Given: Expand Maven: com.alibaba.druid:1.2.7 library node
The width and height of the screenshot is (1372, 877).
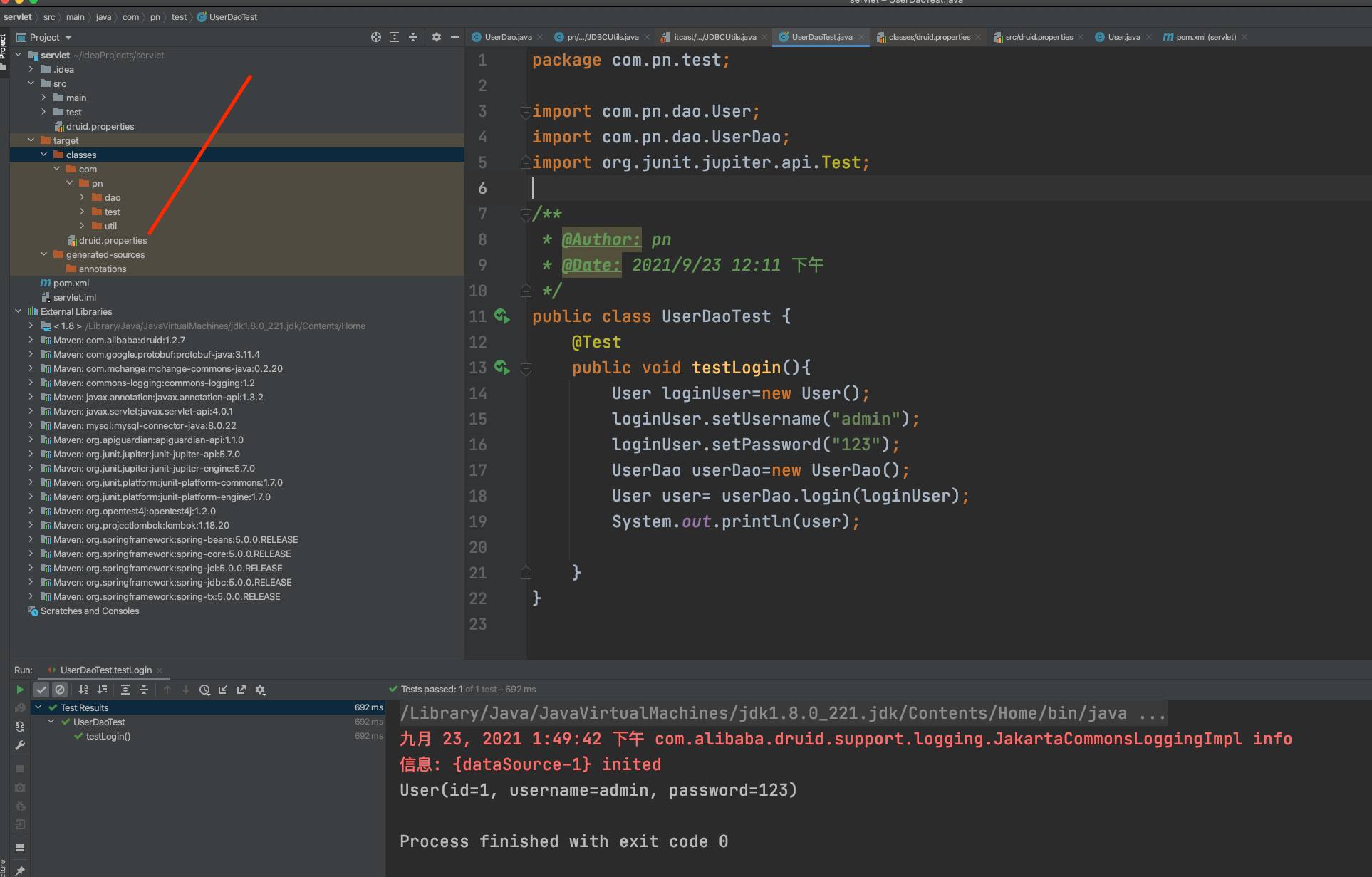Looking at the screenshot, I should click(31, 340).
